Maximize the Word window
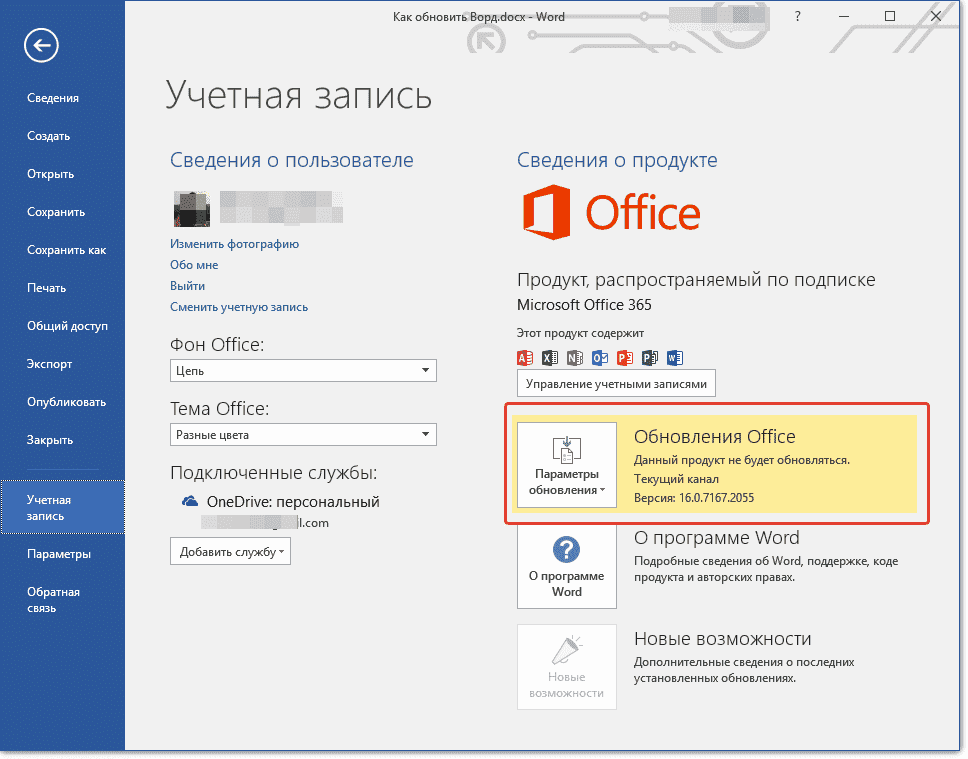 [890, 17]
